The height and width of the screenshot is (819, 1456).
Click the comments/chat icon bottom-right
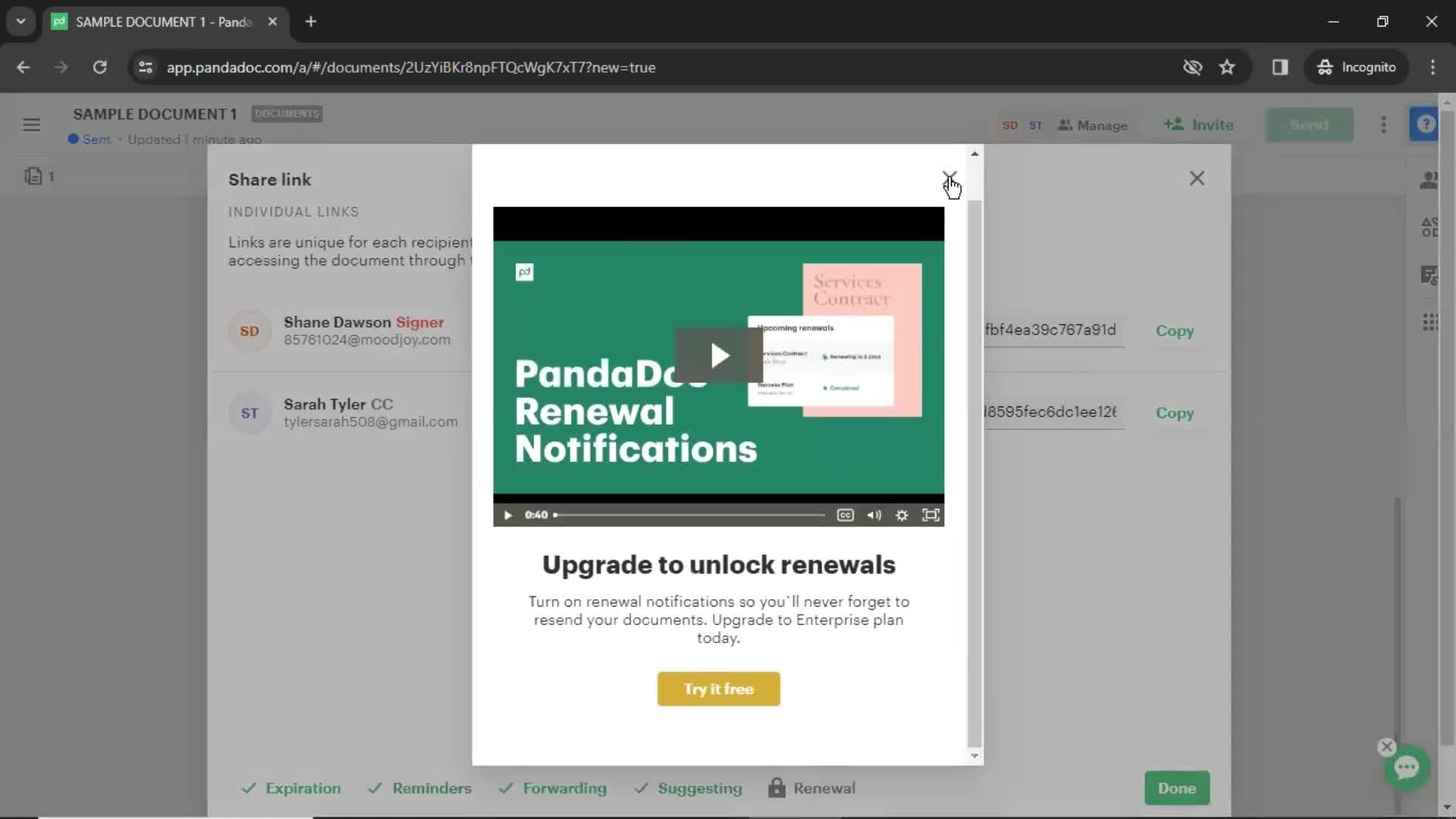1408,768
